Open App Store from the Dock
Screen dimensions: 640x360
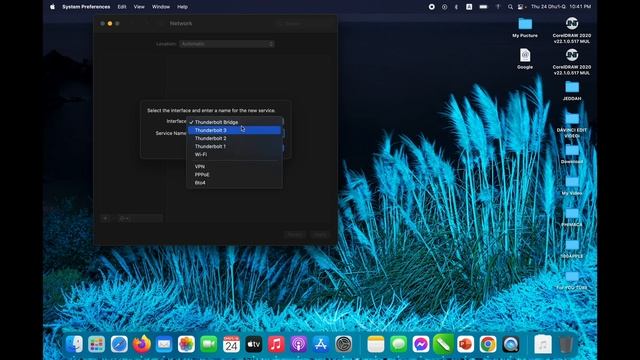[x=321, y=344]
